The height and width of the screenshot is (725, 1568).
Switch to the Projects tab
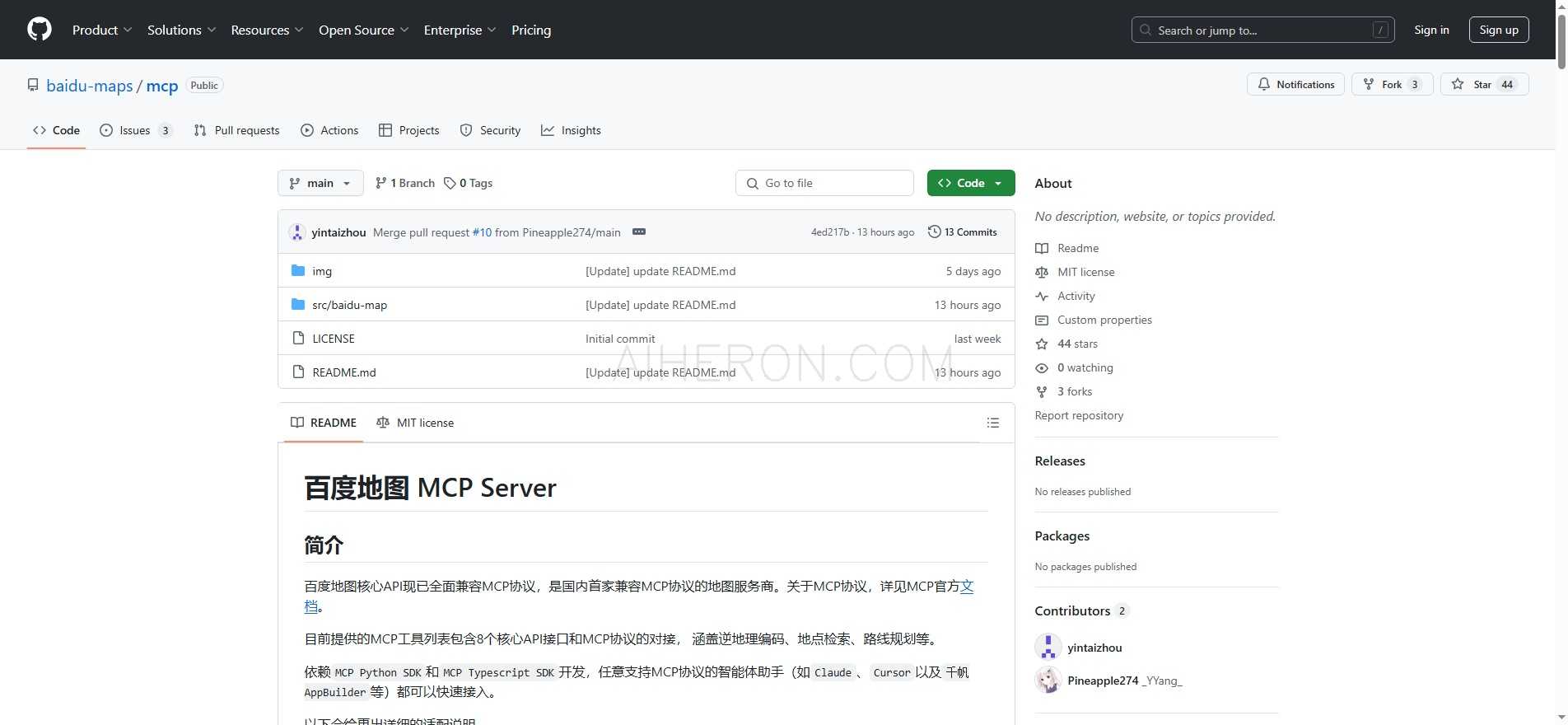pos(409,130)
